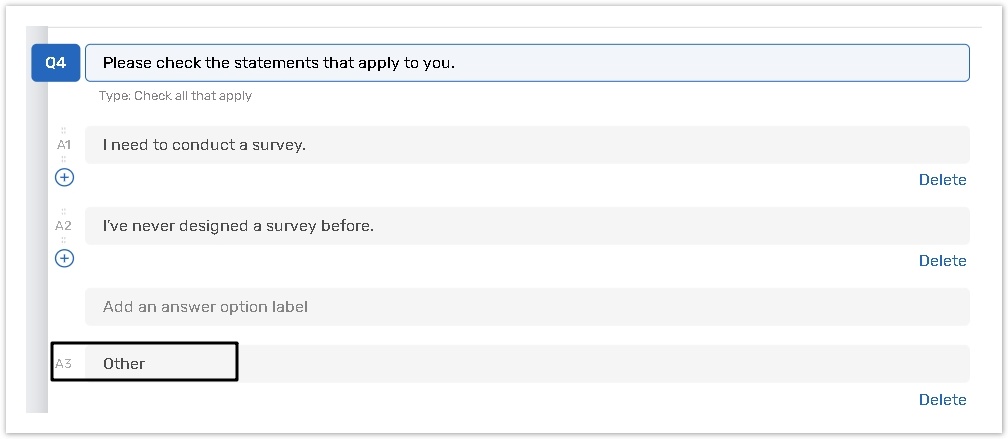Click the blue Q4 question badge
Image resolution: width=1008 pixels, height=439 pixels.
(55, 63)
